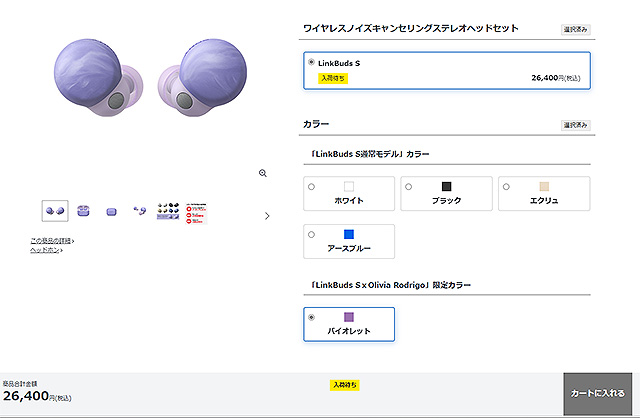Pick the ecru beige color swatch
The image size is (640, 418).
point(544,187)
